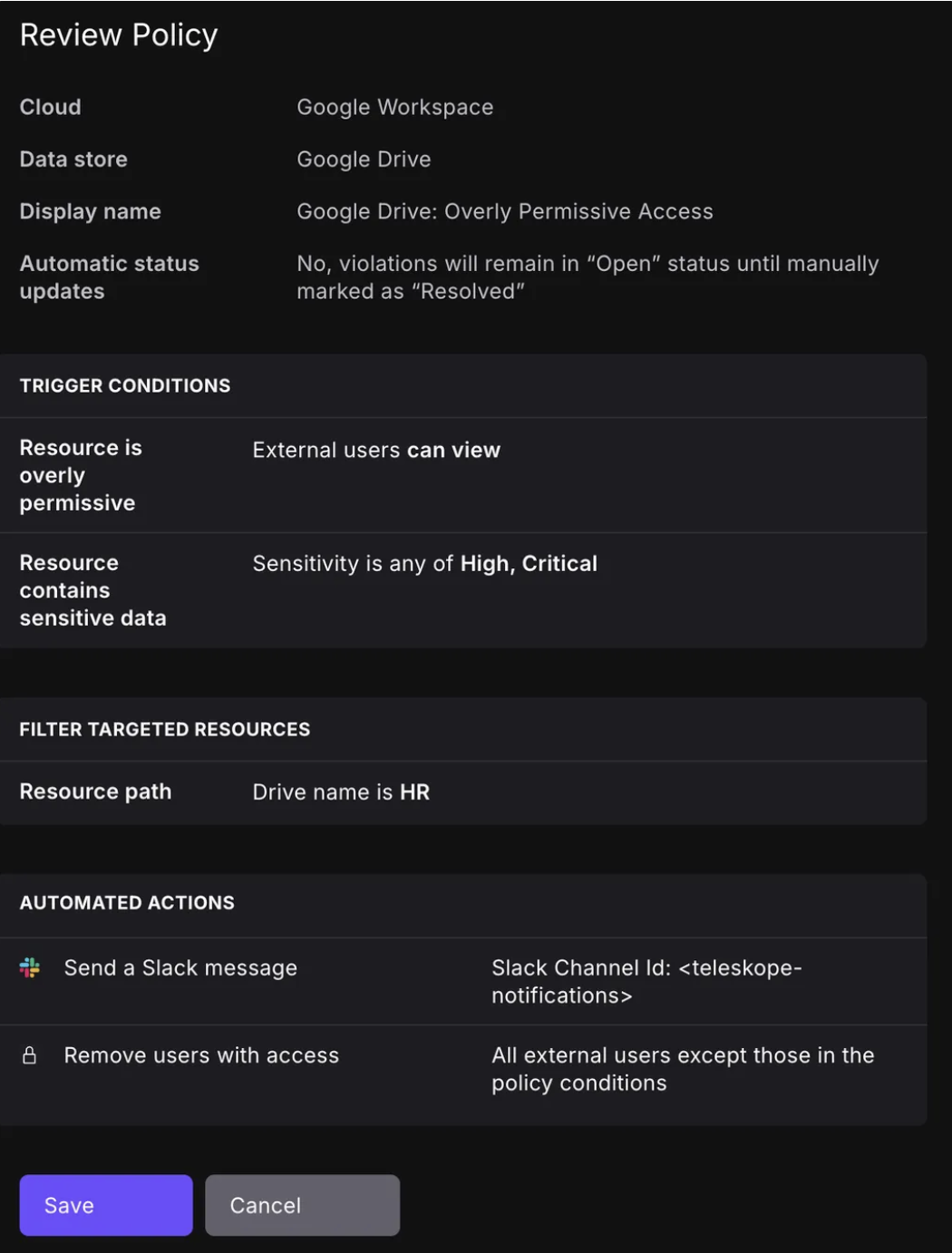
Task: Click the All external users except text
Action: point(682,1069)
